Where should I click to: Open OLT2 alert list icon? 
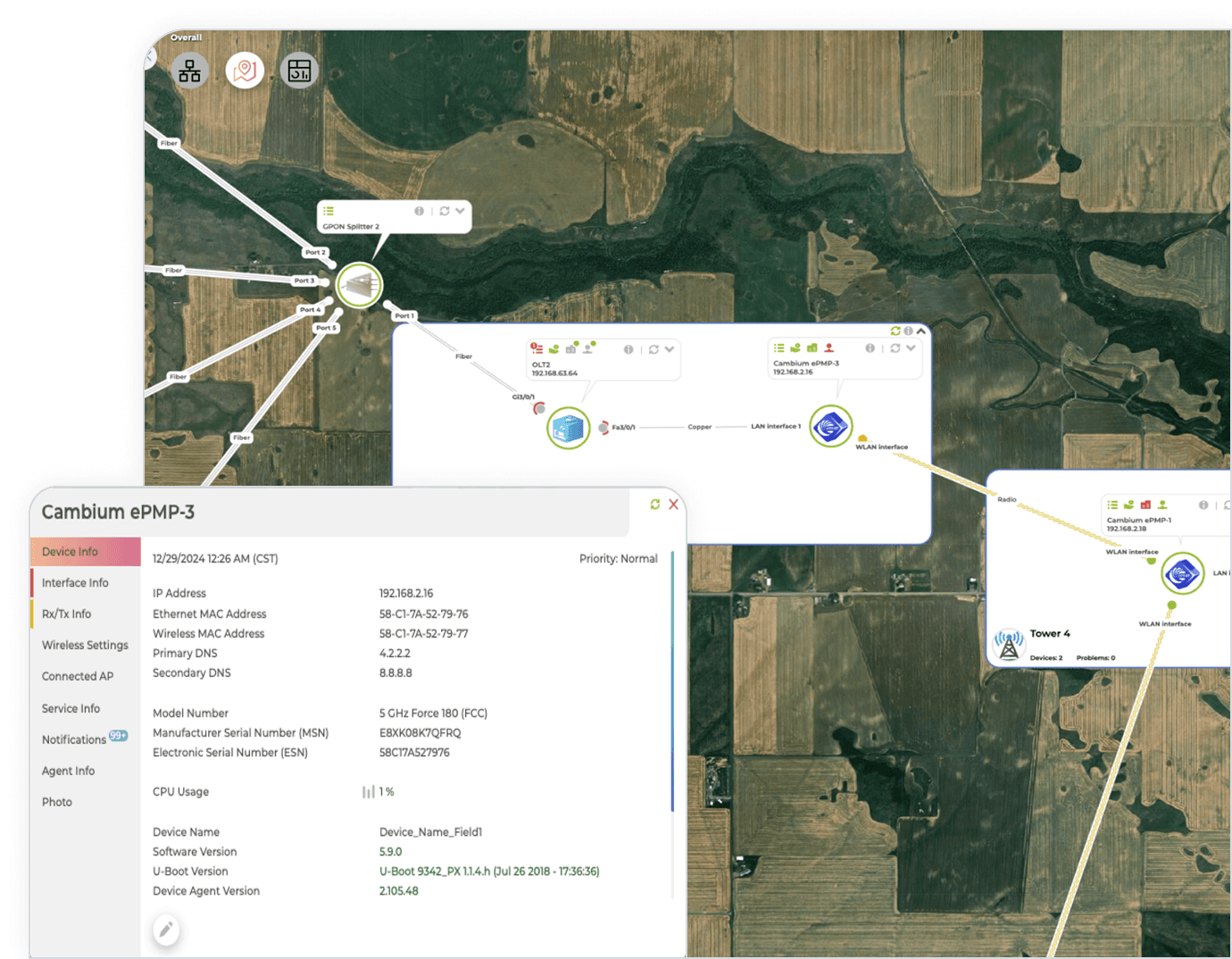coord(537,348)
